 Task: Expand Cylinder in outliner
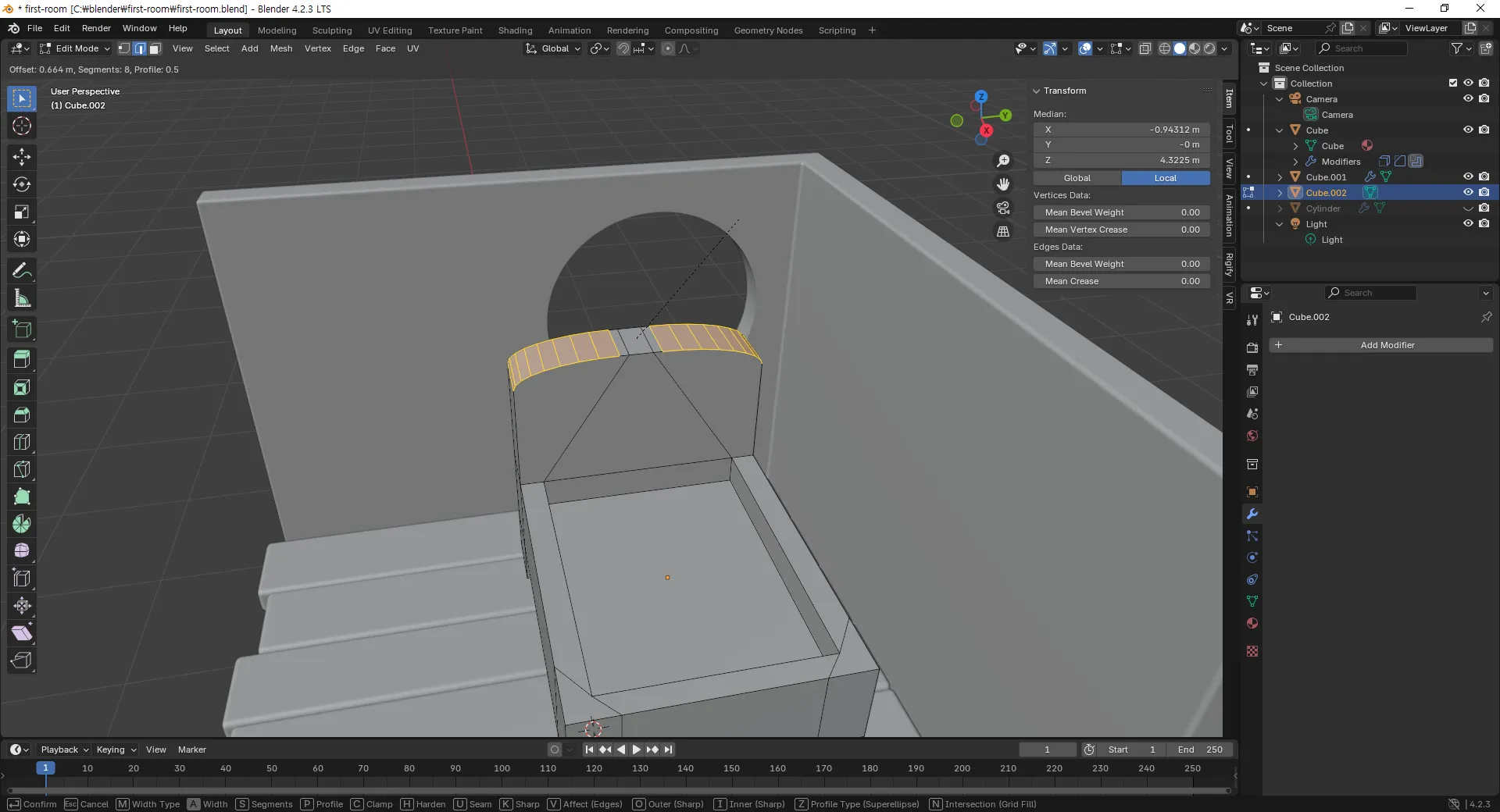(1280, 208)
